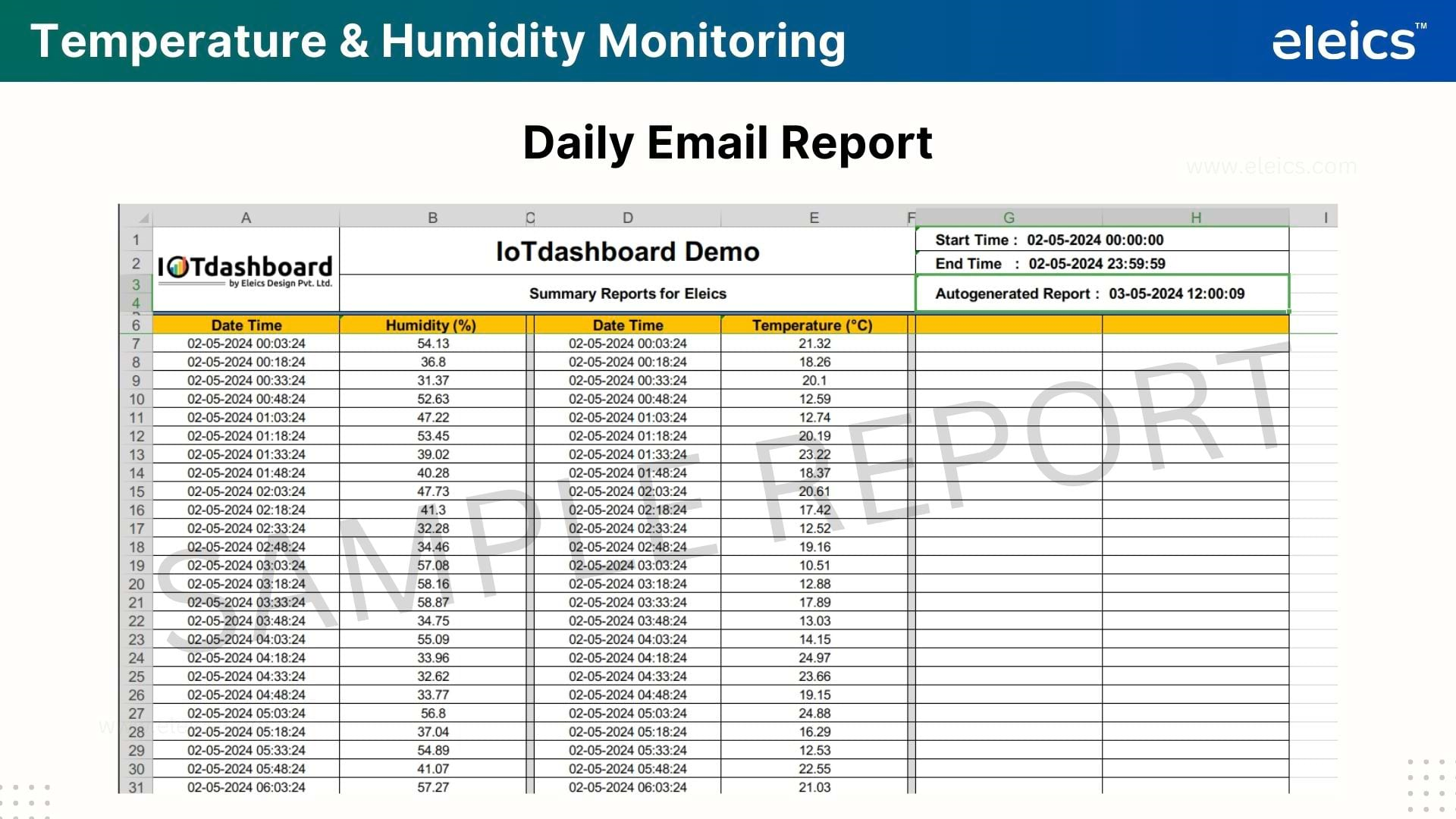Click column A date 02-05-2024 04:18:24
1456x819 pixels.
click(246, 657)
